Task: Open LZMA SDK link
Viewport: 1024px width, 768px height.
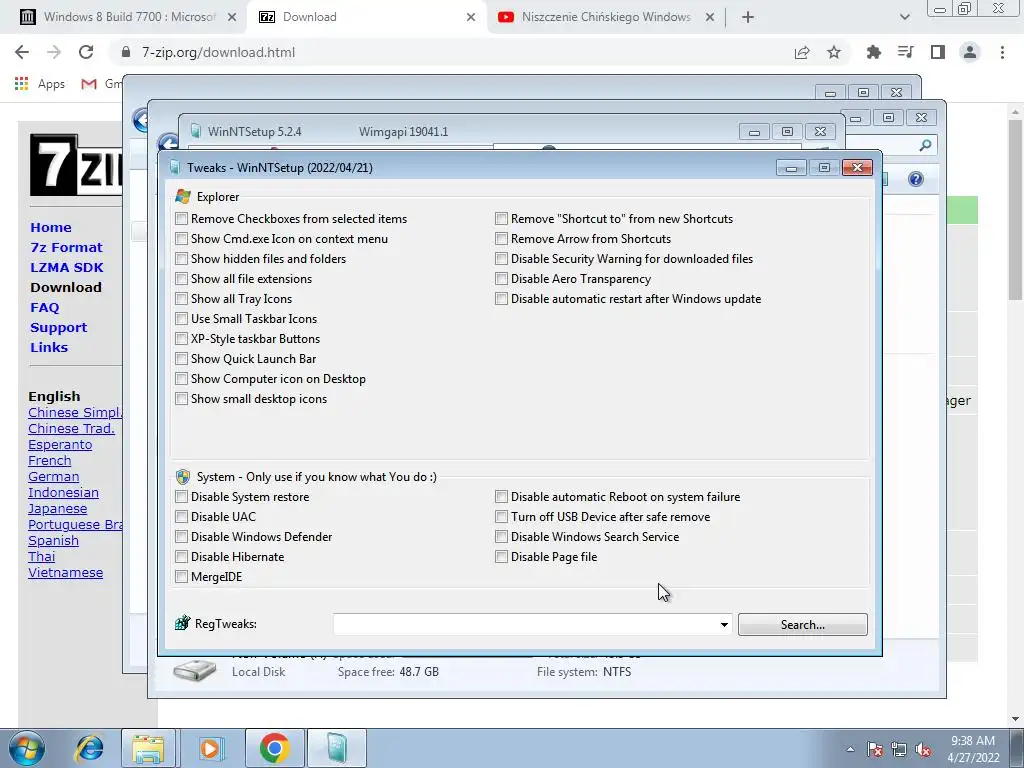Action: (x=67, y=268)
